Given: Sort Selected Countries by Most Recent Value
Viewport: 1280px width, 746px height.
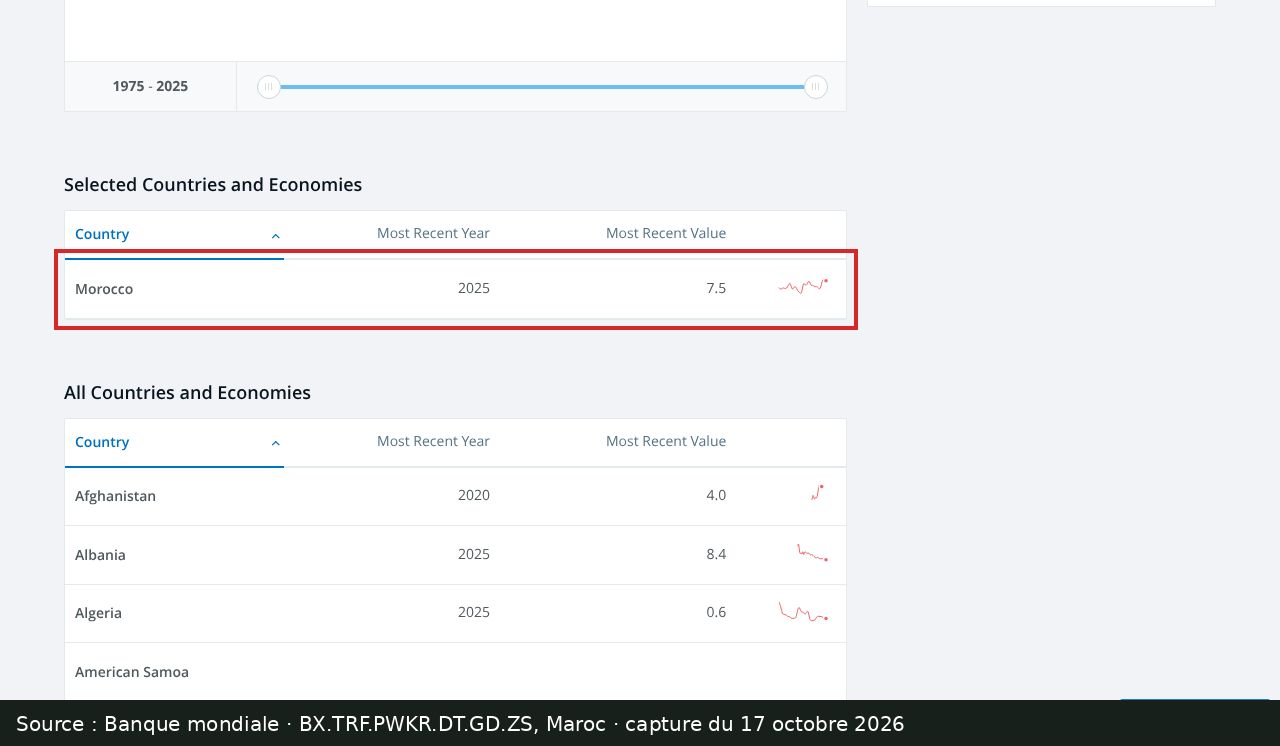Looking at the screenshot, I should click(x=666, y=233).
